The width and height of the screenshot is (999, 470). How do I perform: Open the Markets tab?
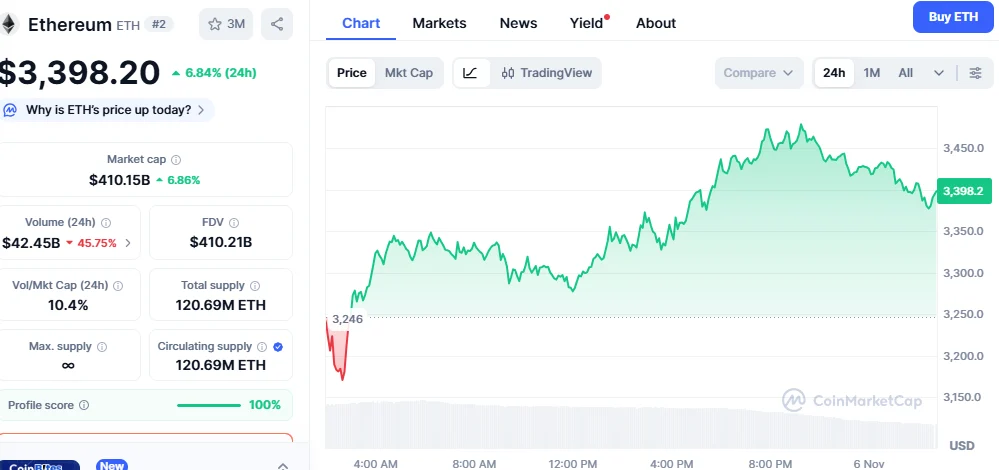coord(439,23)
